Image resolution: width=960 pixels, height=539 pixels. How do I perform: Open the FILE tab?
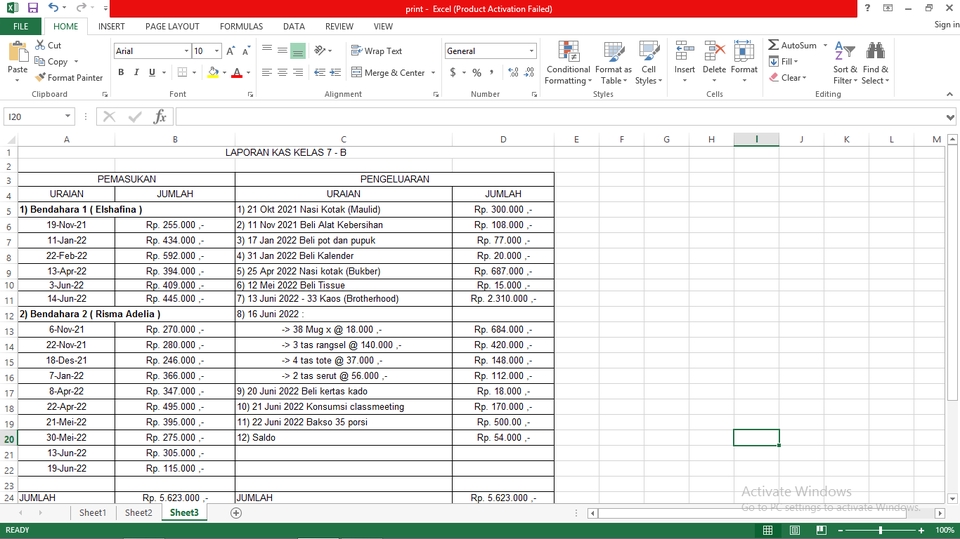[21, 26]
